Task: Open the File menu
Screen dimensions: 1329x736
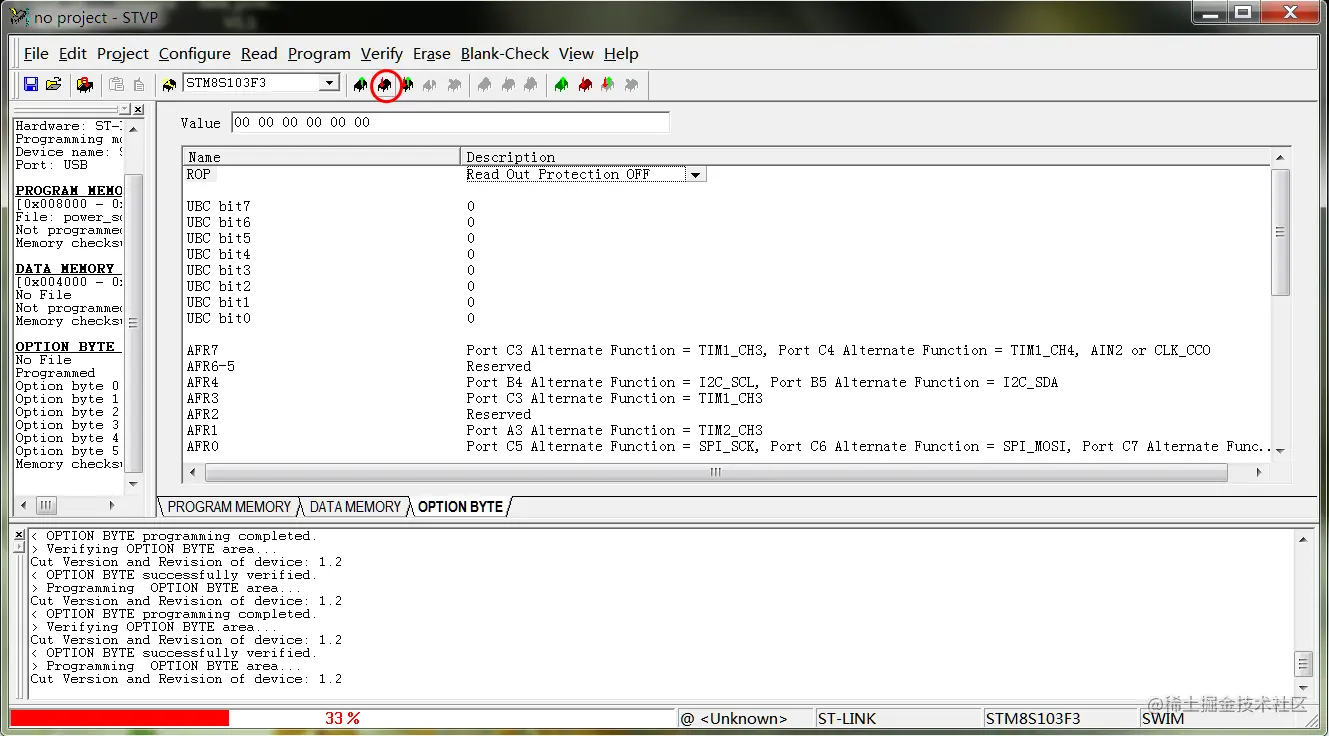Action: 36,54
